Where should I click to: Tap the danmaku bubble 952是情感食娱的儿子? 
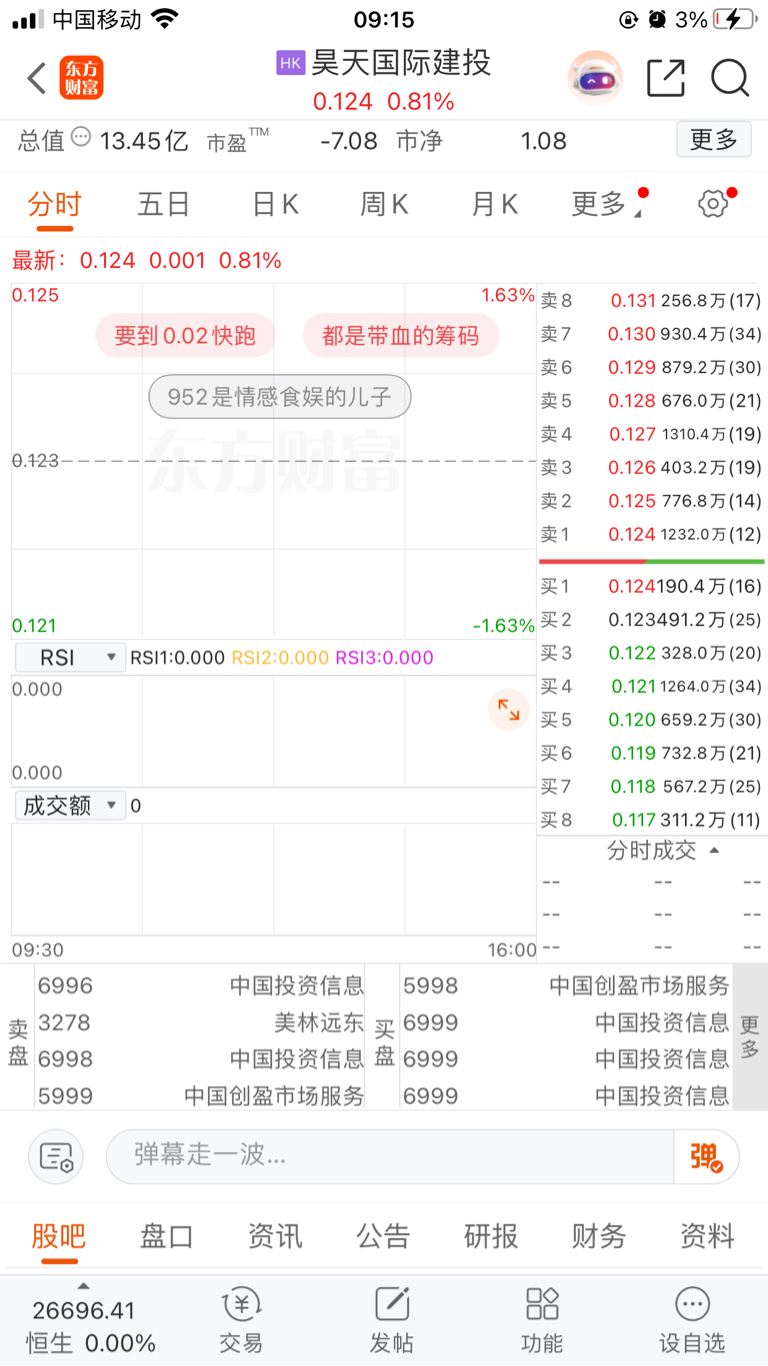[280, 397]
